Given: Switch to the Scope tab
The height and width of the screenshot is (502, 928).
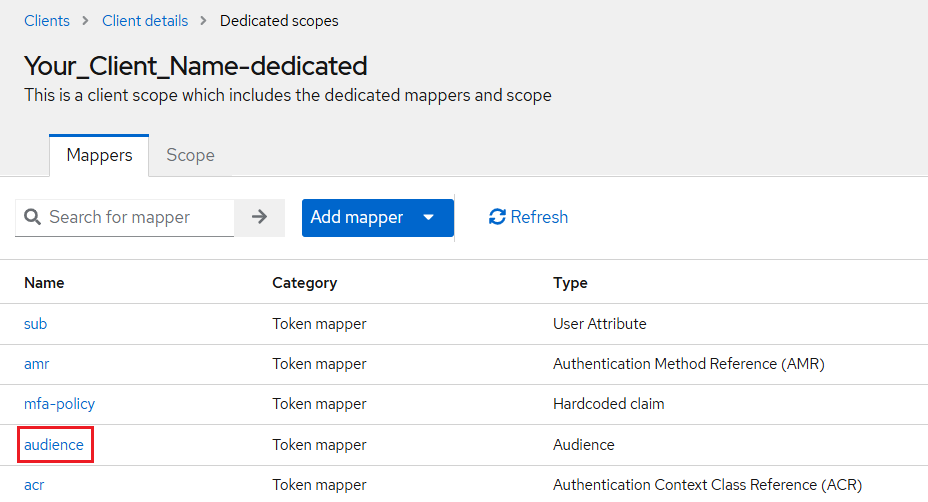Looking at the screenshot, I should pos(190,155).
